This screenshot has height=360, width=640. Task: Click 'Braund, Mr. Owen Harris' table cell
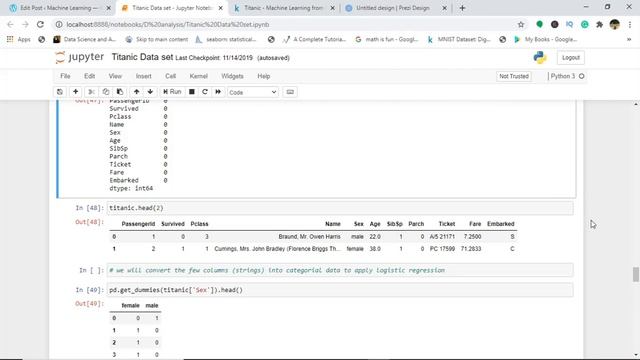309,237
